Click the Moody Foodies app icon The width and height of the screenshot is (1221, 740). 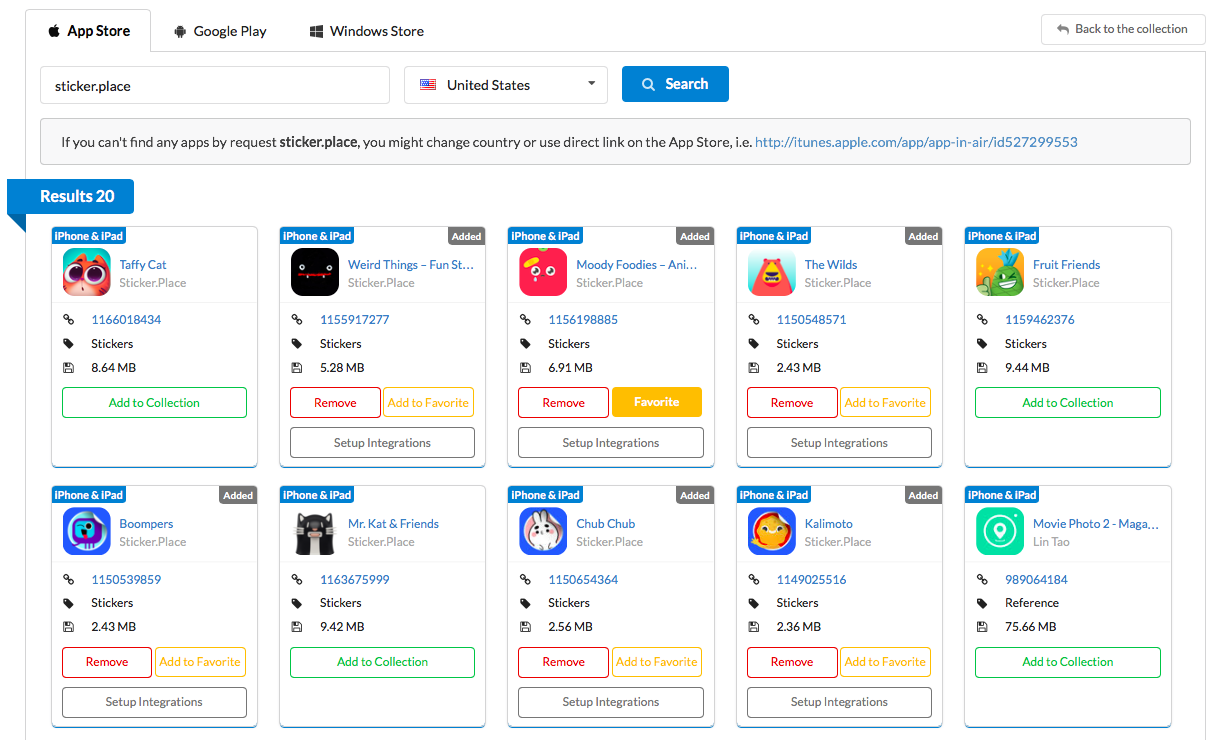pyautogui.click(x=544, y=273)
